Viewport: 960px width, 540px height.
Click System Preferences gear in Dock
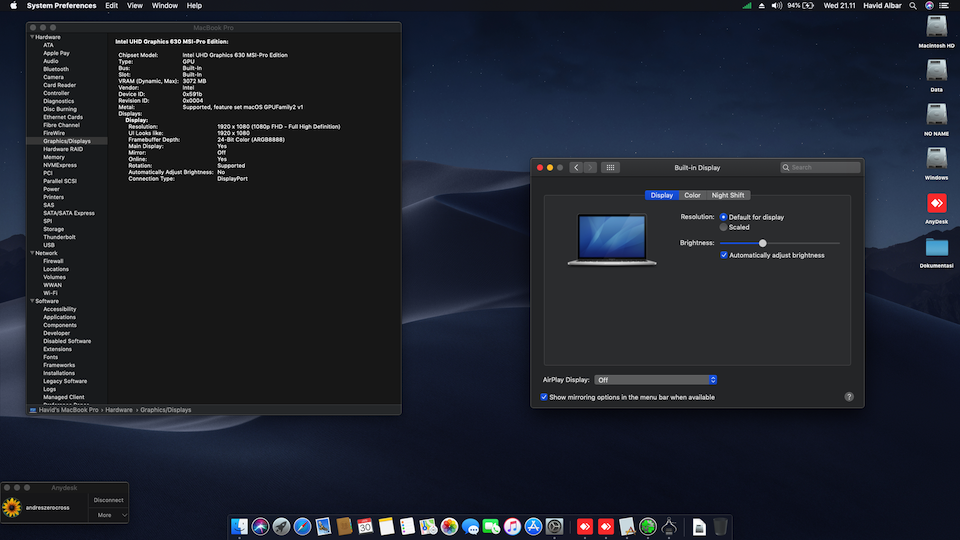click(x=554, y=527)
